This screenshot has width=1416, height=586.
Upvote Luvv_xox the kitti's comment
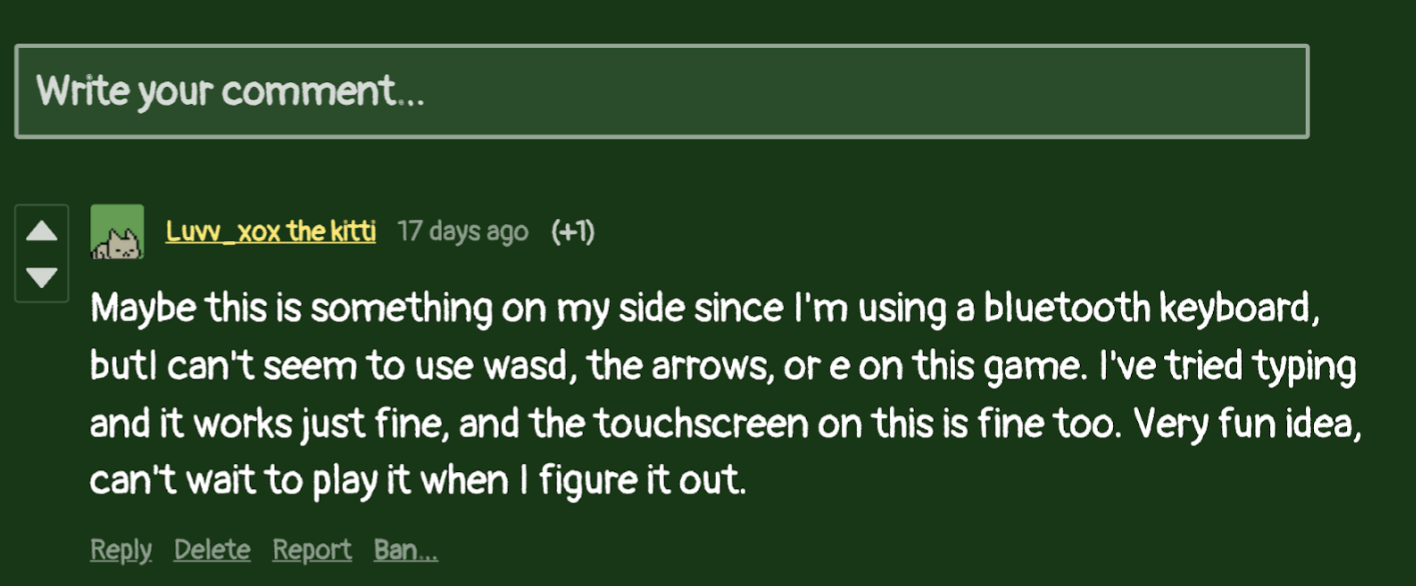click(x=41, y=232)
